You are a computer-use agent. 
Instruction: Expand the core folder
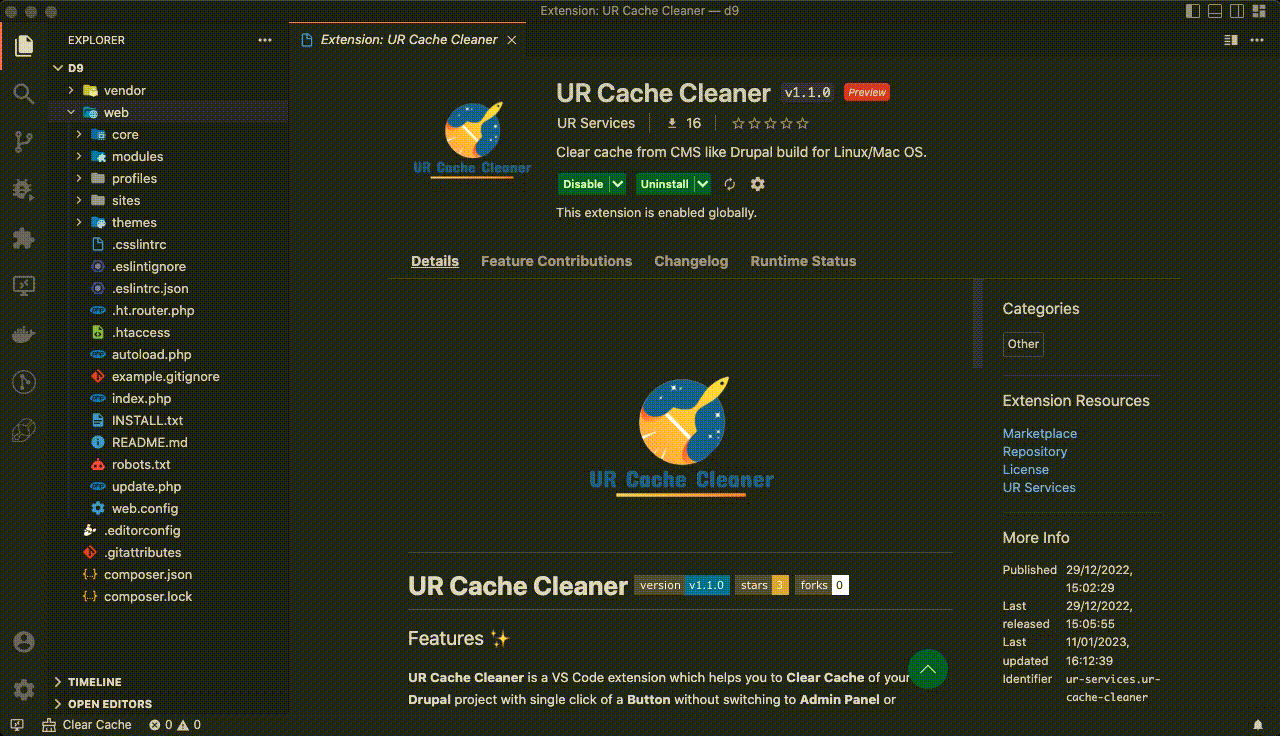click(x=79, y=134)
